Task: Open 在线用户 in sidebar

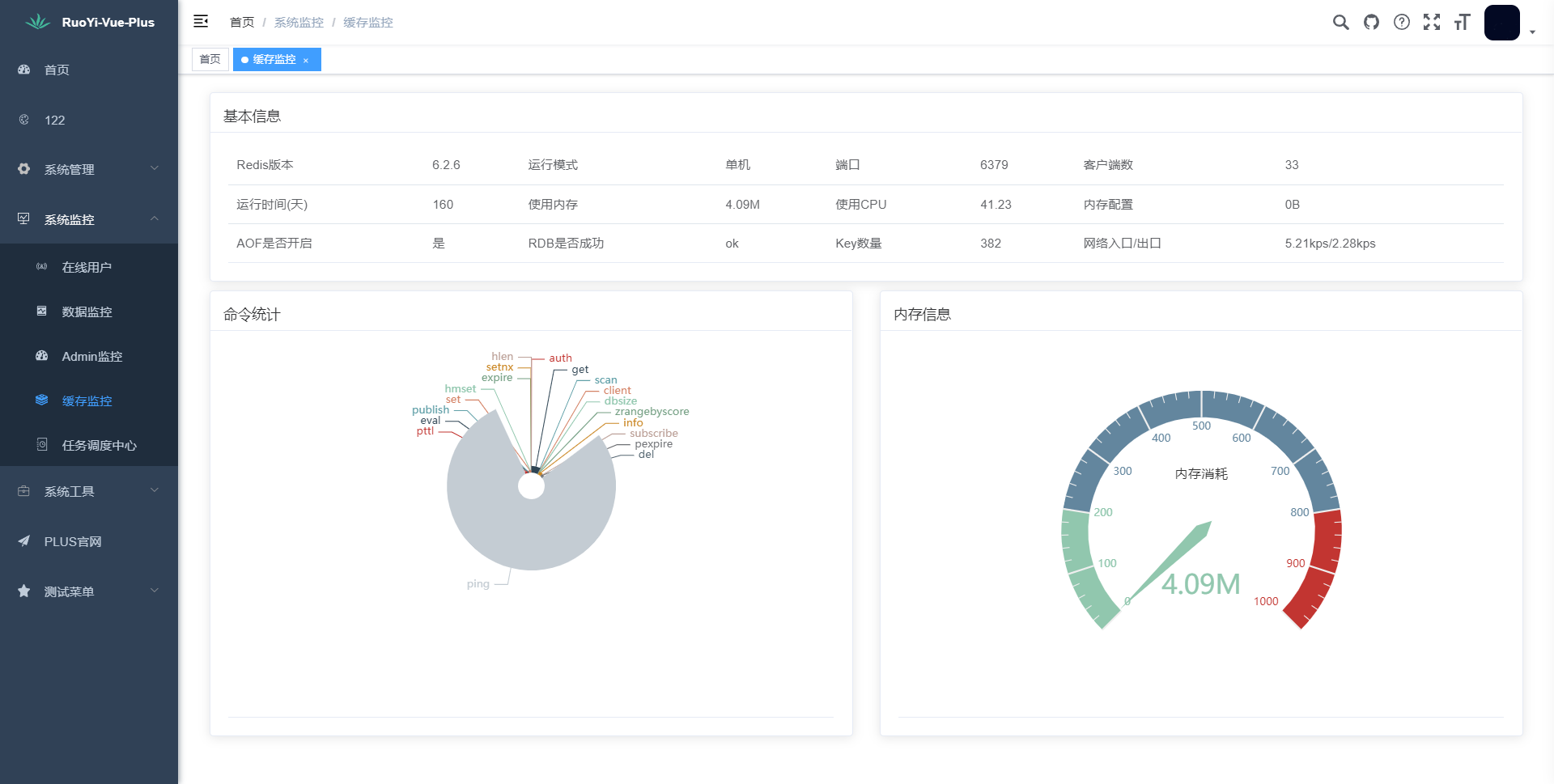Action: tap(87, 267)
